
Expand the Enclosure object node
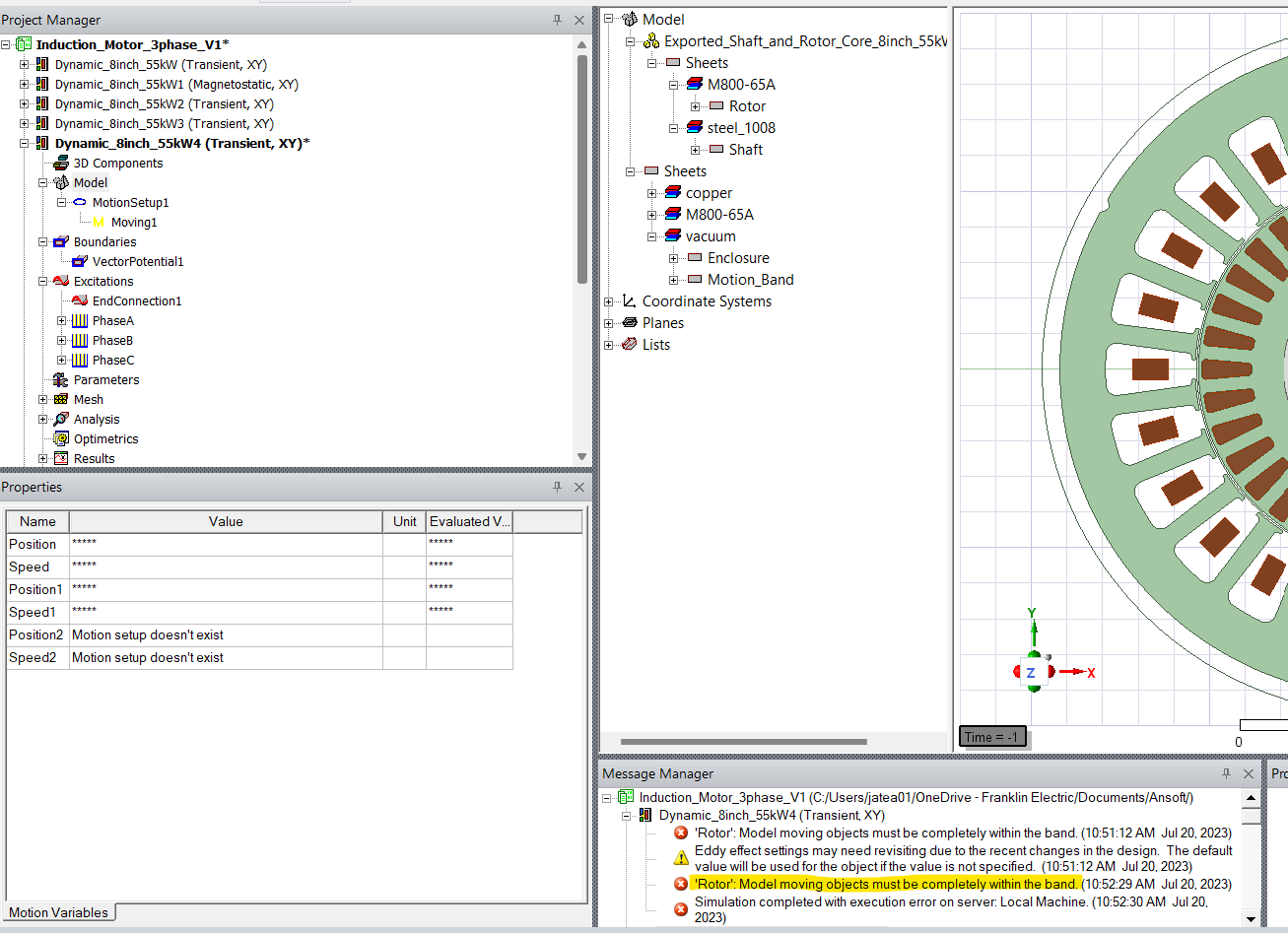(674, 258)
